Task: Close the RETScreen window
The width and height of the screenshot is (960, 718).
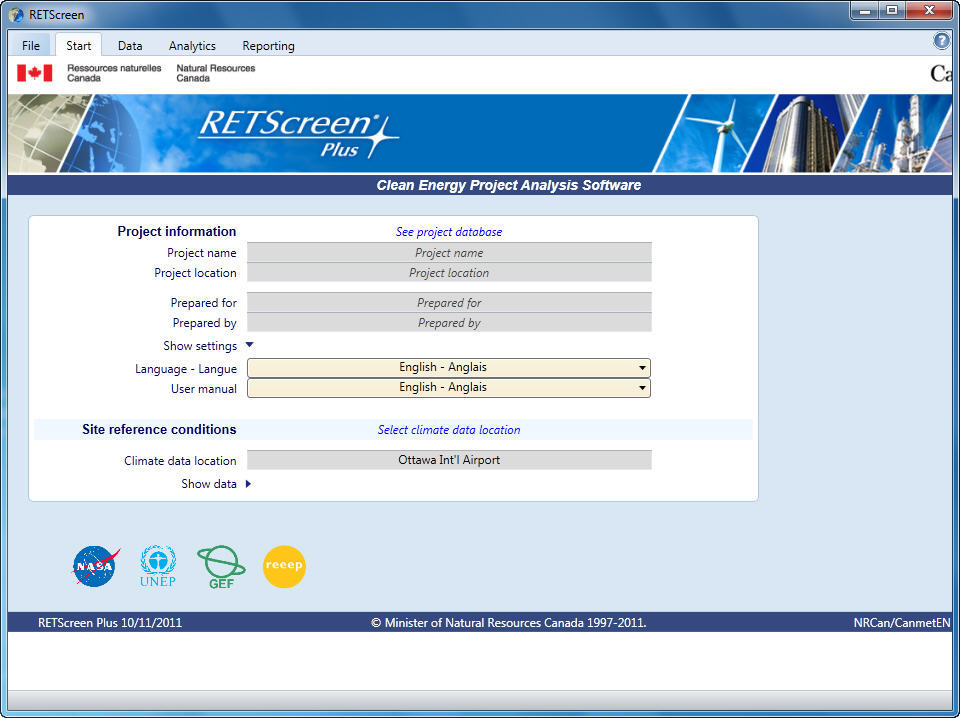Action: (929, 10)
